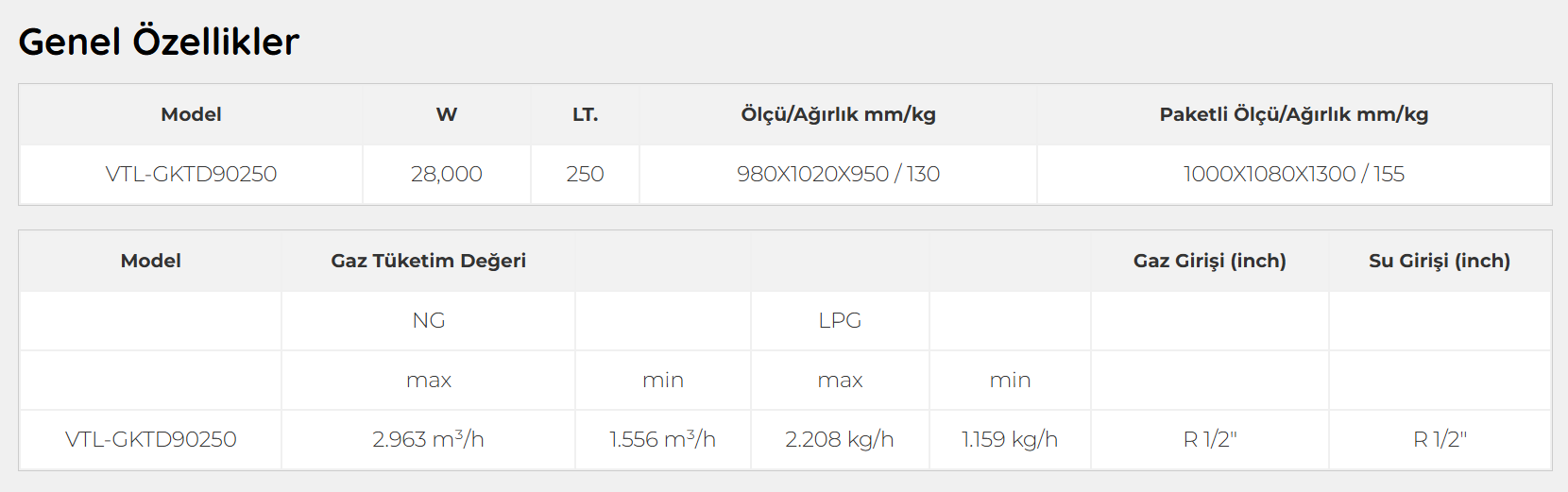
Task: Select the 28,000 watt value cell
Action: [x=447, y=174]
